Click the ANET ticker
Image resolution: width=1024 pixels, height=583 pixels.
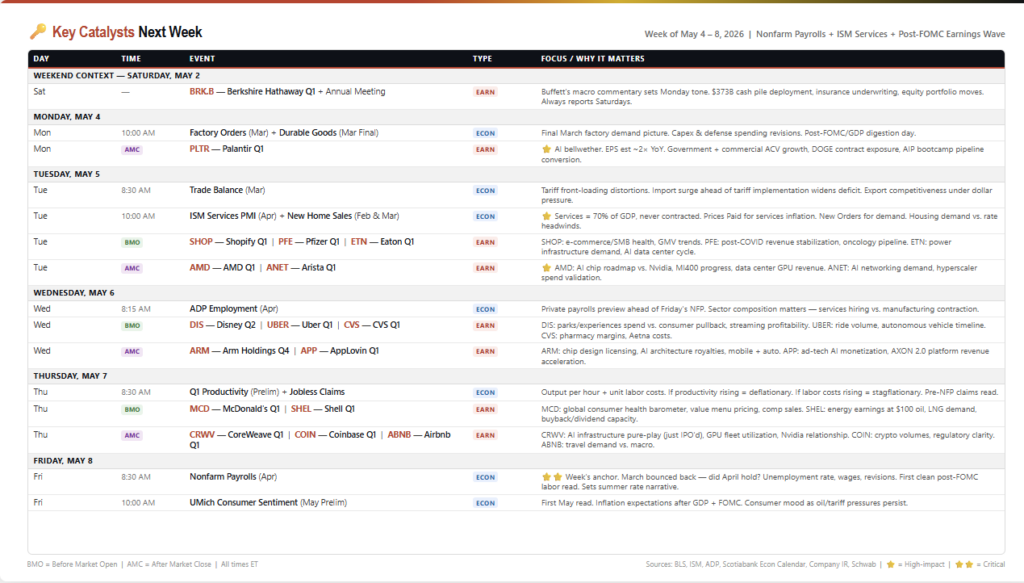click(x=277, y=268)
